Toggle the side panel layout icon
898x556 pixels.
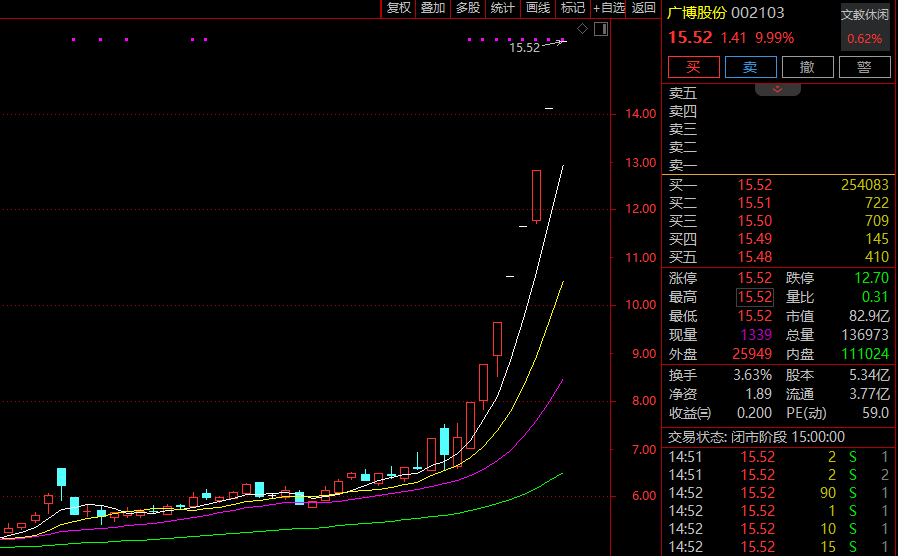click(600, 29)
